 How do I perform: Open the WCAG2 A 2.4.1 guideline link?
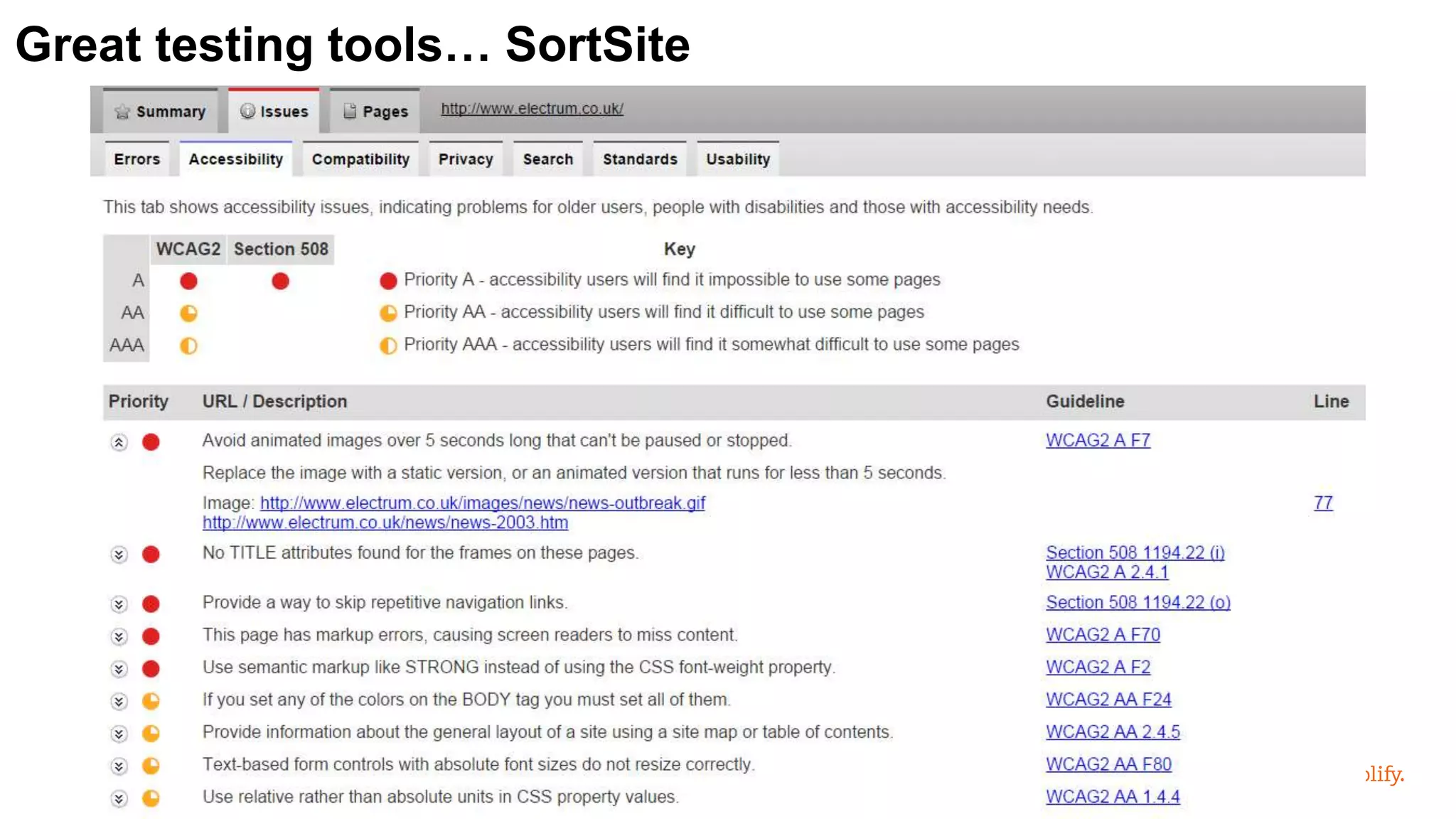1107,572
